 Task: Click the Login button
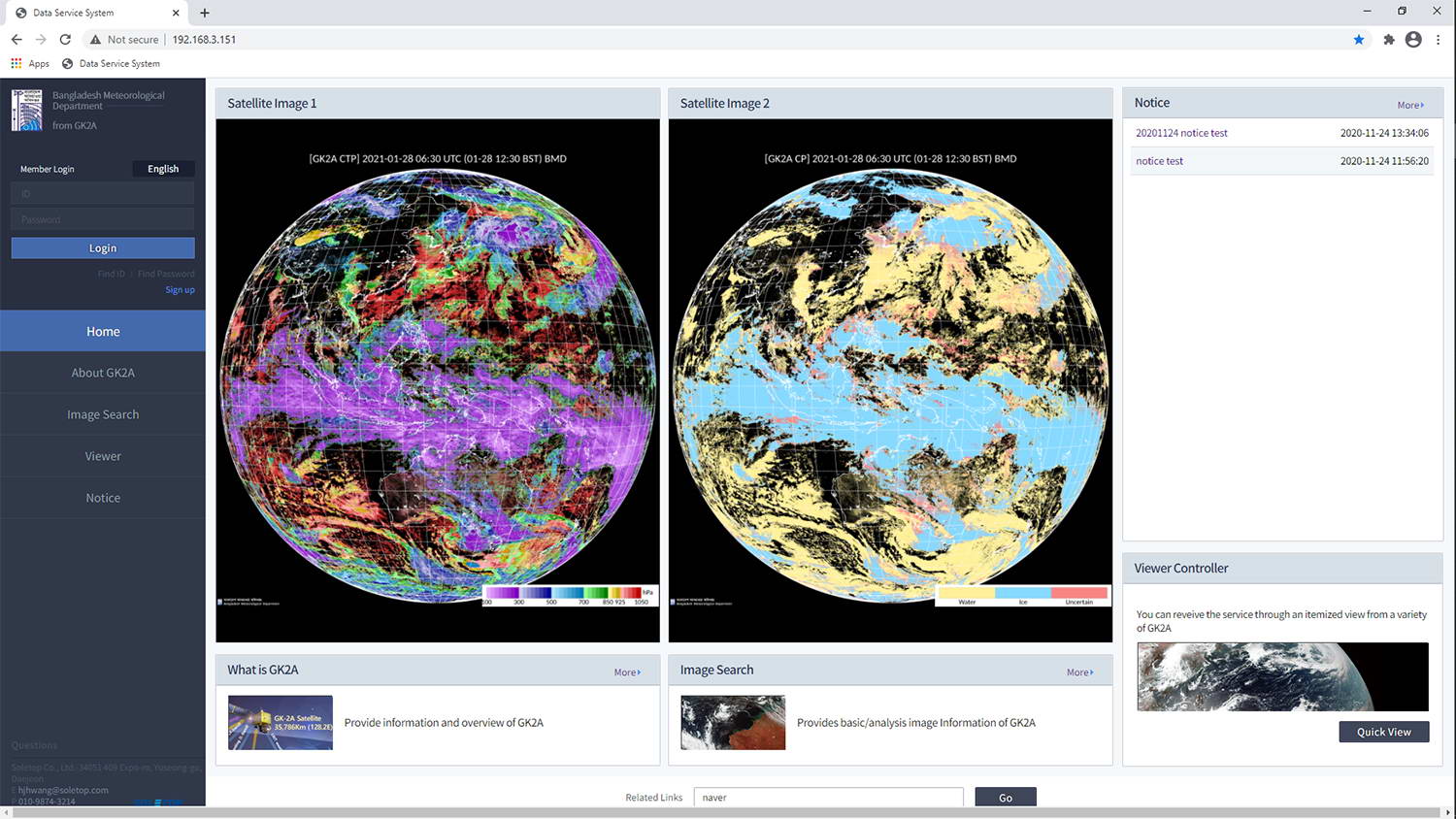(103, 248)
